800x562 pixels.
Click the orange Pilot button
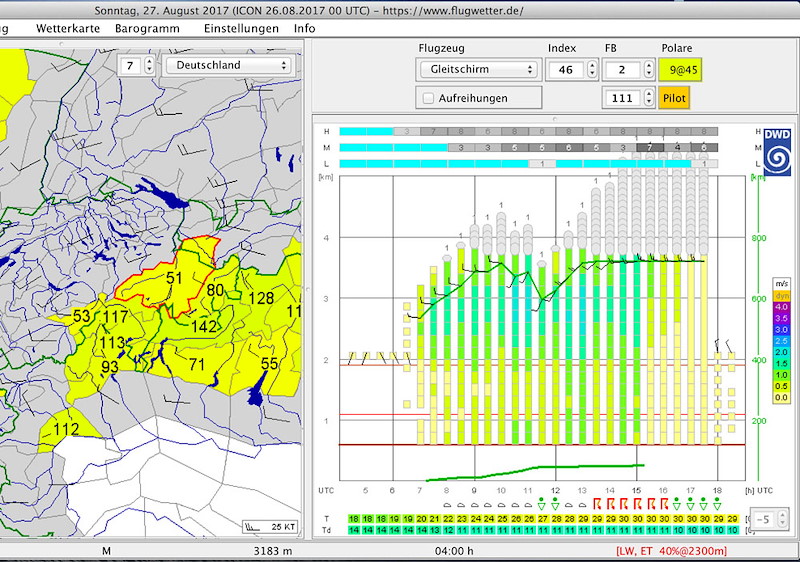(x=673, y=98)
